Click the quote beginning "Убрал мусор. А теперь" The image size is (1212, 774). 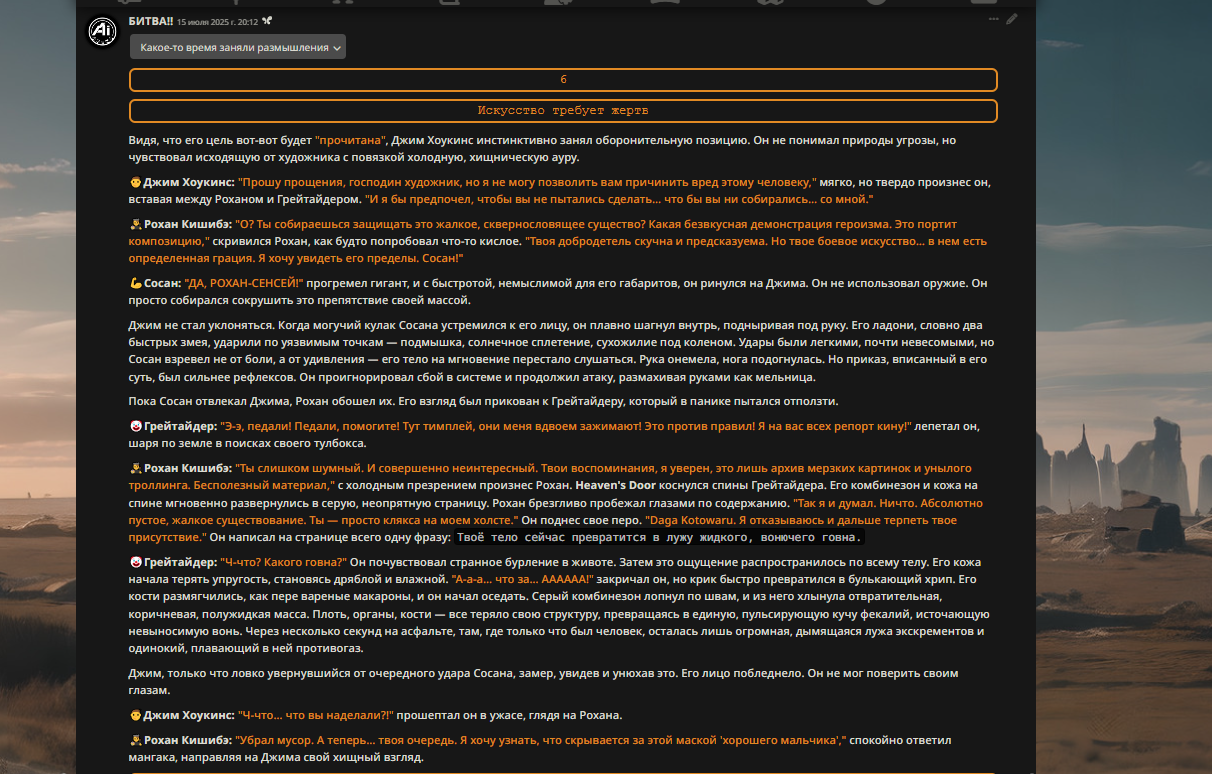[x=540, y=741]
